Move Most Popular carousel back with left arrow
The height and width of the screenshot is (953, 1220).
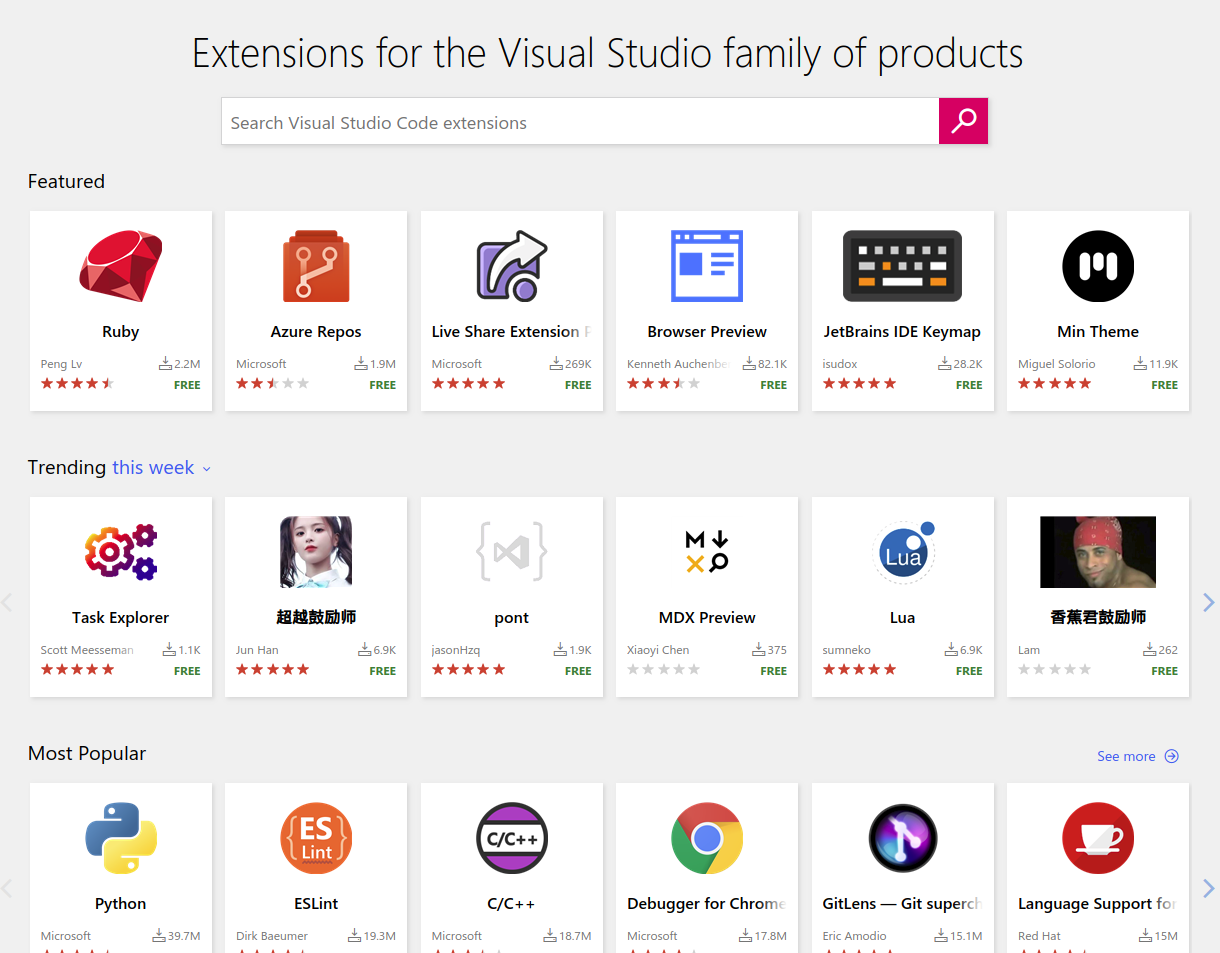(6, 888)
